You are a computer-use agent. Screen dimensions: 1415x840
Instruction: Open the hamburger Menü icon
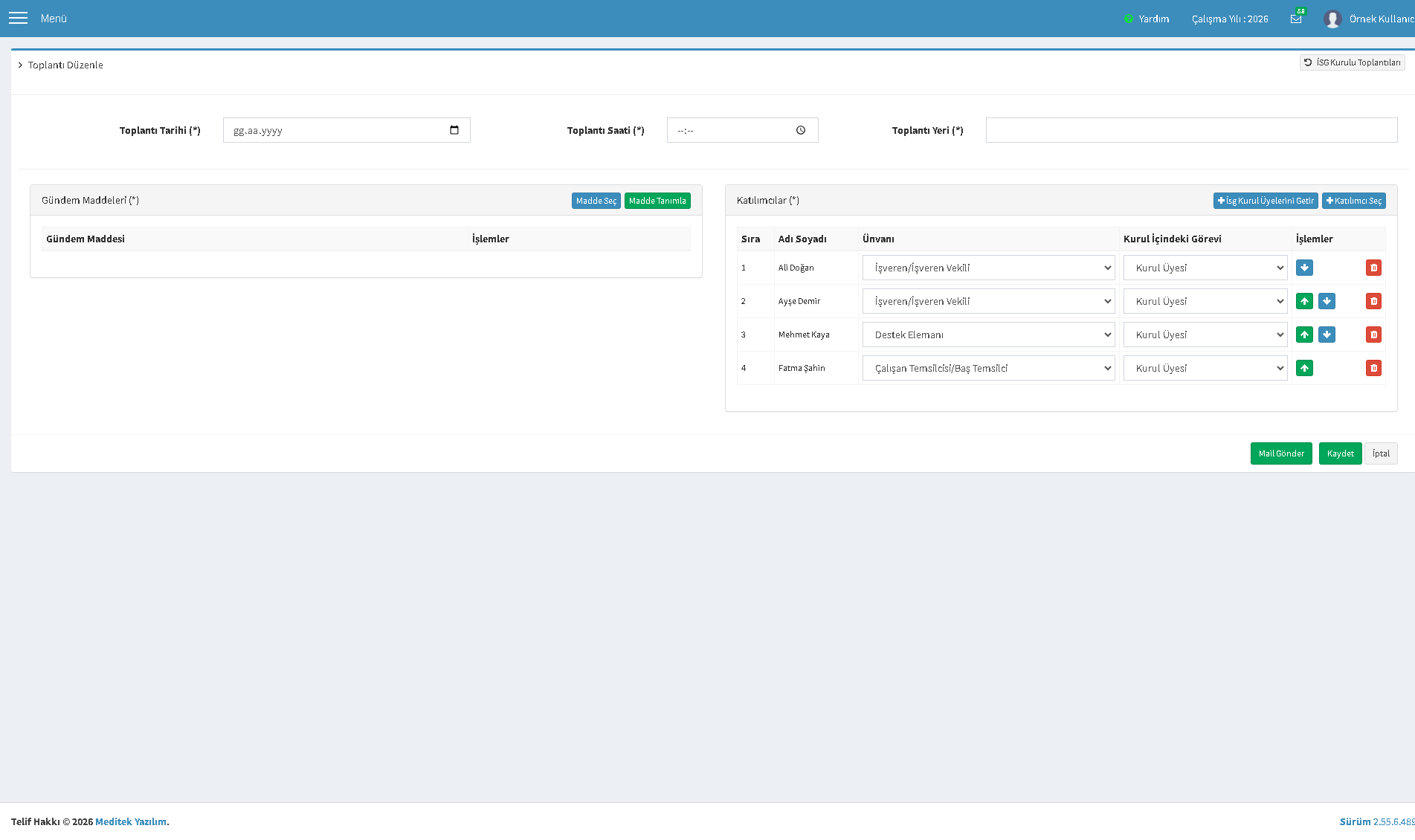pyautogui.click(x=18, y=18)
